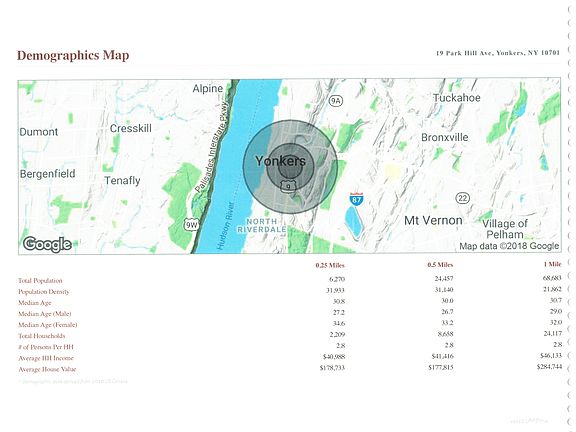Click the male median age value 27.2
Screen dimensions: 576x432
(x=339, y=312)
